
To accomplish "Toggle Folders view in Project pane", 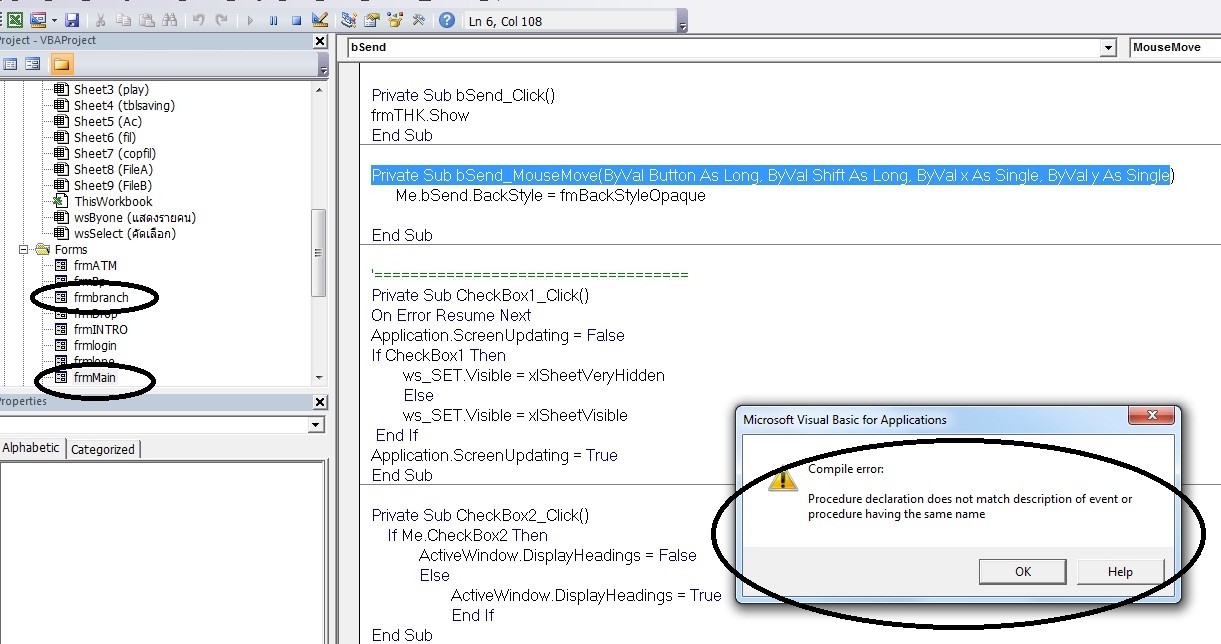I will tap(61, 64).
